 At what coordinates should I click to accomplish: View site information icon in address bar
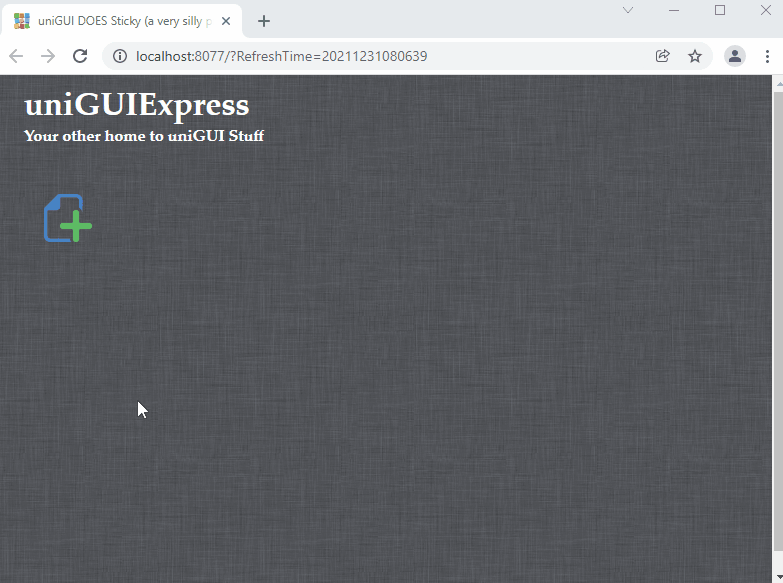tap(120, 56)
